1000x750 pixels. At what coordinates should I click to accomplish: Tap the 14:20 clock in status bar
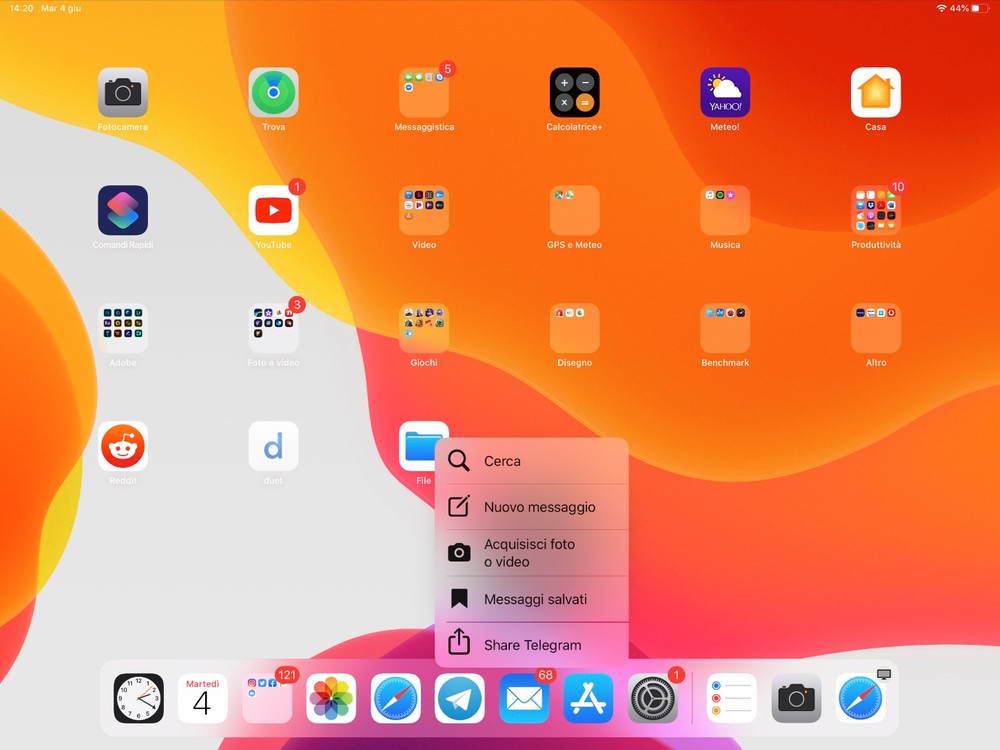21,8
